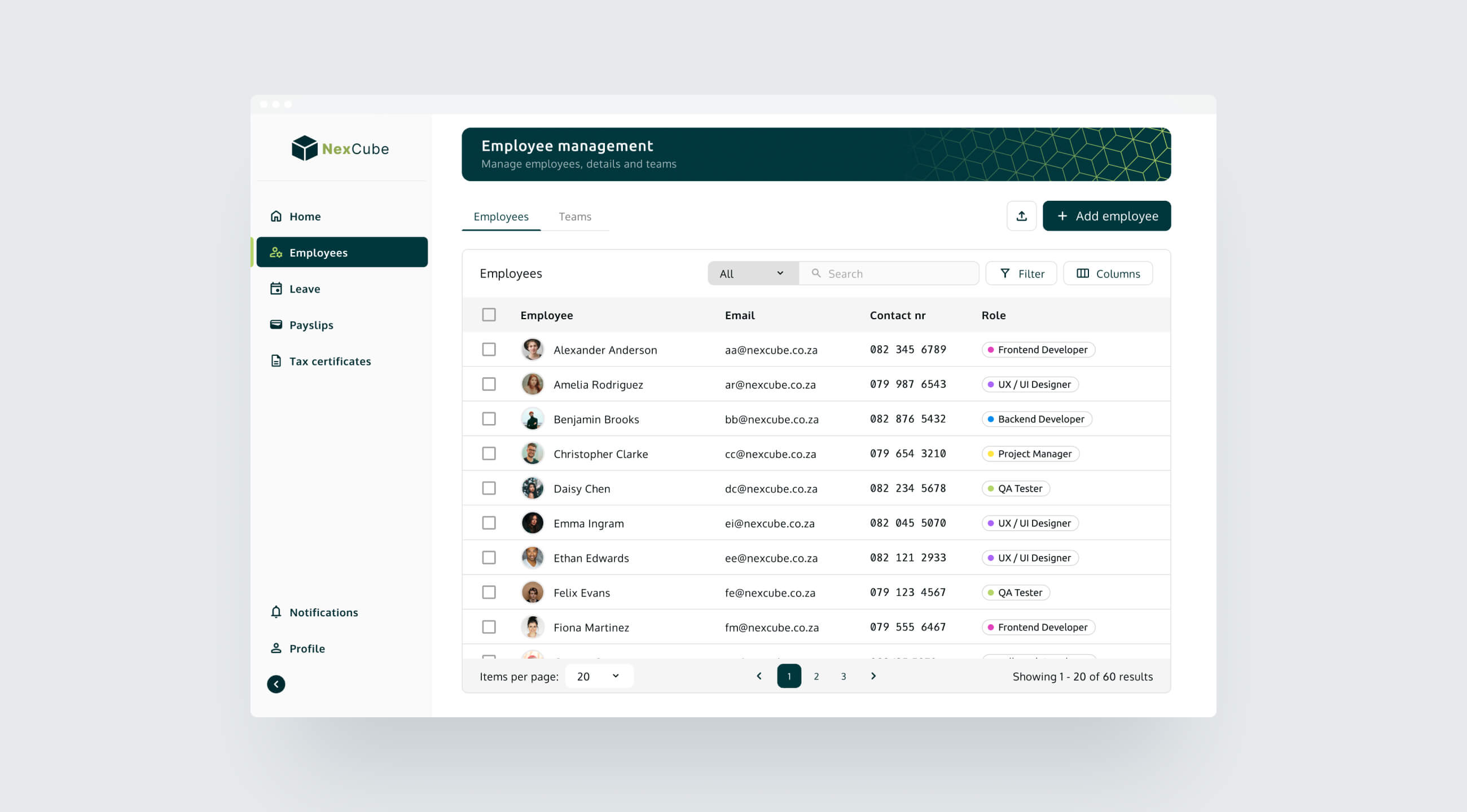Image resolution: width=1467 pixels, height=812 pixels.
Task: Expand the All filter dropdown
Action: (752, 273)
